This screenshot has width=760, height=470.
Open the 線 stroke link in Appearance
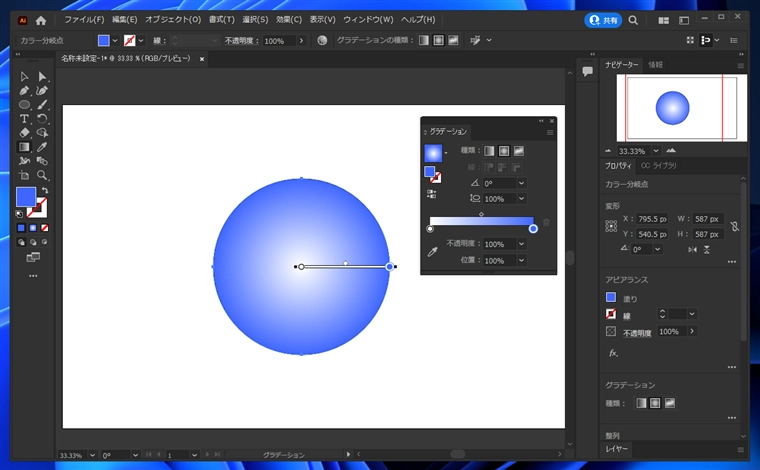627,316
